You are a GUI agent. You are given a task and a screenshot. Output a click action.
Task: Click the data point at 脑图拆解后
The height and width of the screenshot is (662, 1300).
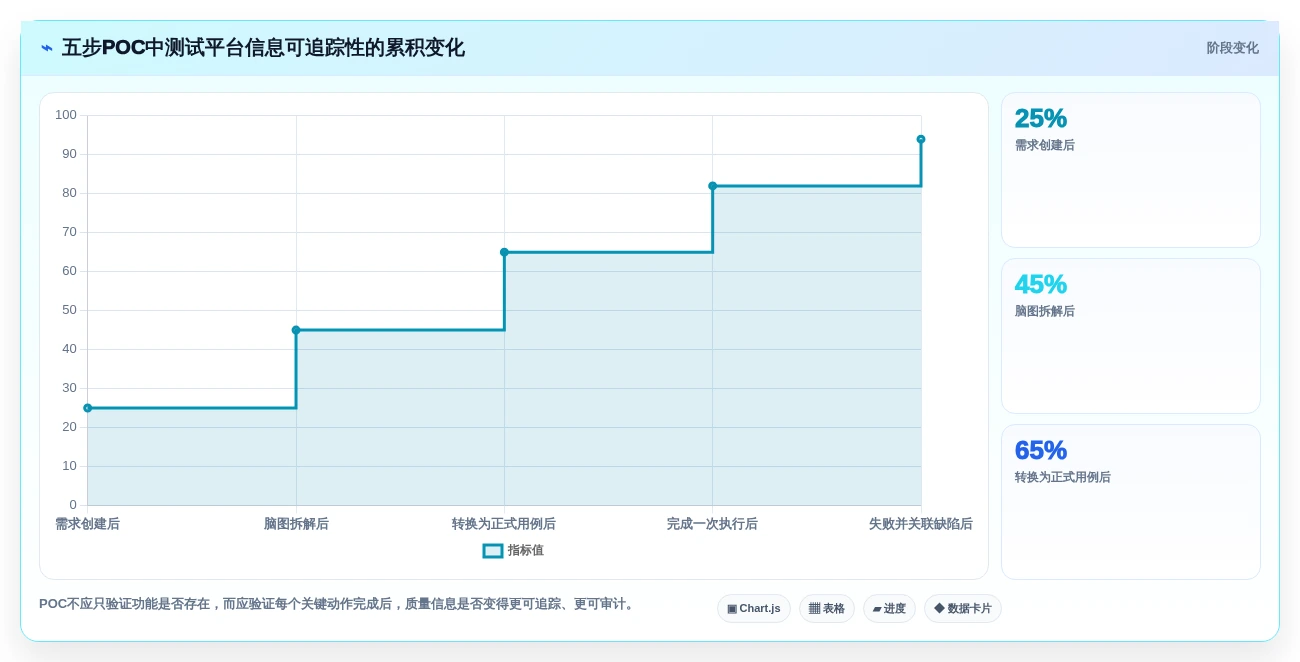tap(296, 330)
